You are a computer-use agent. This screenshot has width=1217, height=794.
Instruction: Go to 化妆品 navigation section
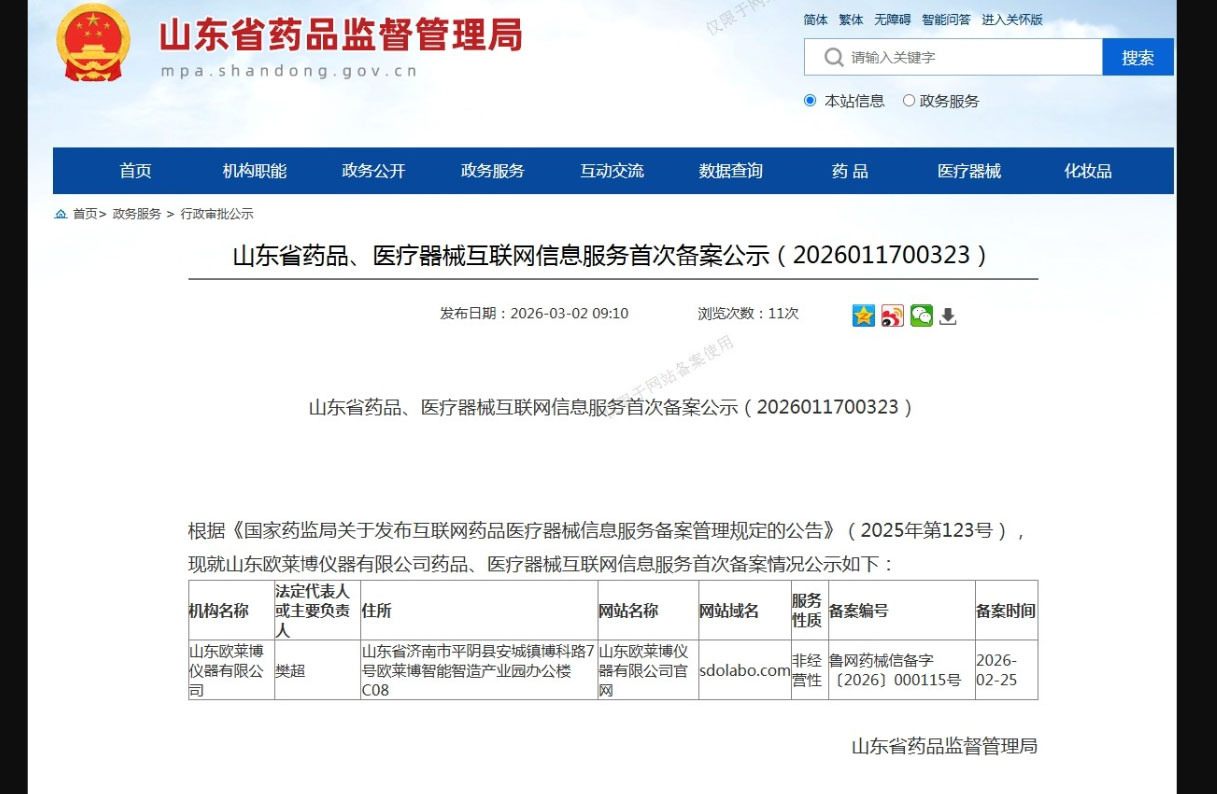pyautogui.click(x=1087, y=171)
